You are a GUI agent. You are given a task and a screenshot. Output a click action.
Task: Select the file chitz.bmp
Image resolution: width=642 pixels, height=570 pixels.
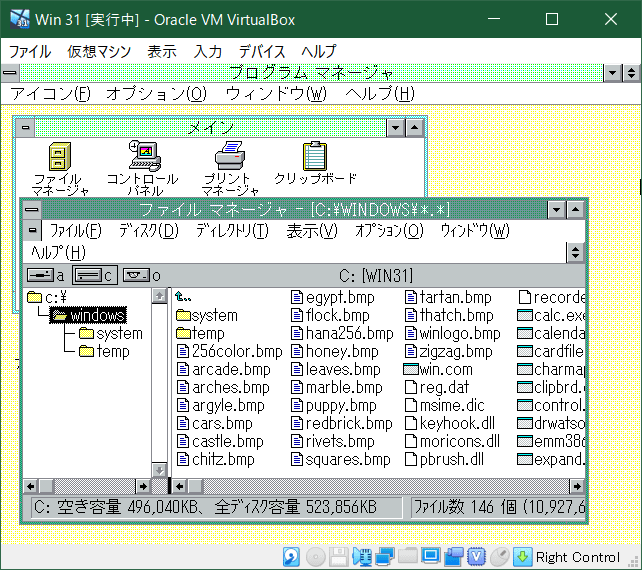[216, 459]
